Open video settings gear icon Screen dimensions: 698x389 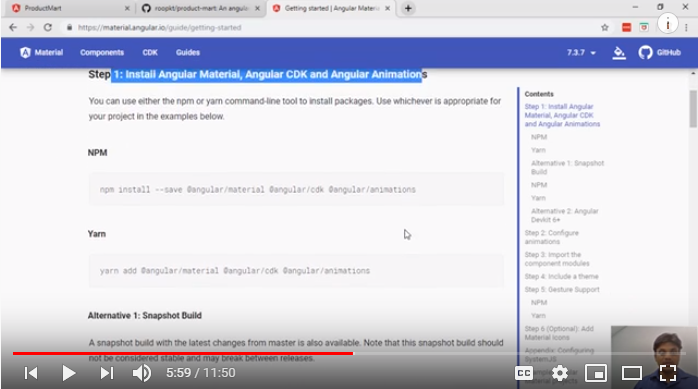click(x=560, y=373)
